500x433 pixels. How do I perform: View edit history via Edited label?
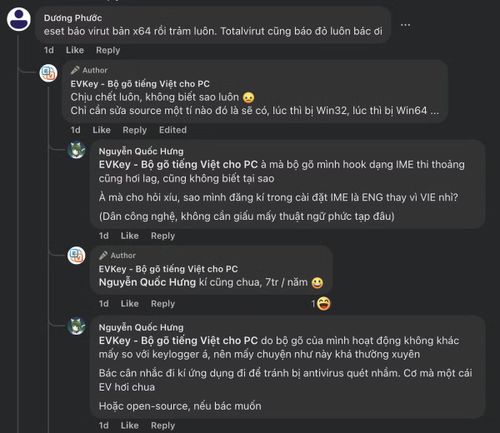(x=173, y=130)
